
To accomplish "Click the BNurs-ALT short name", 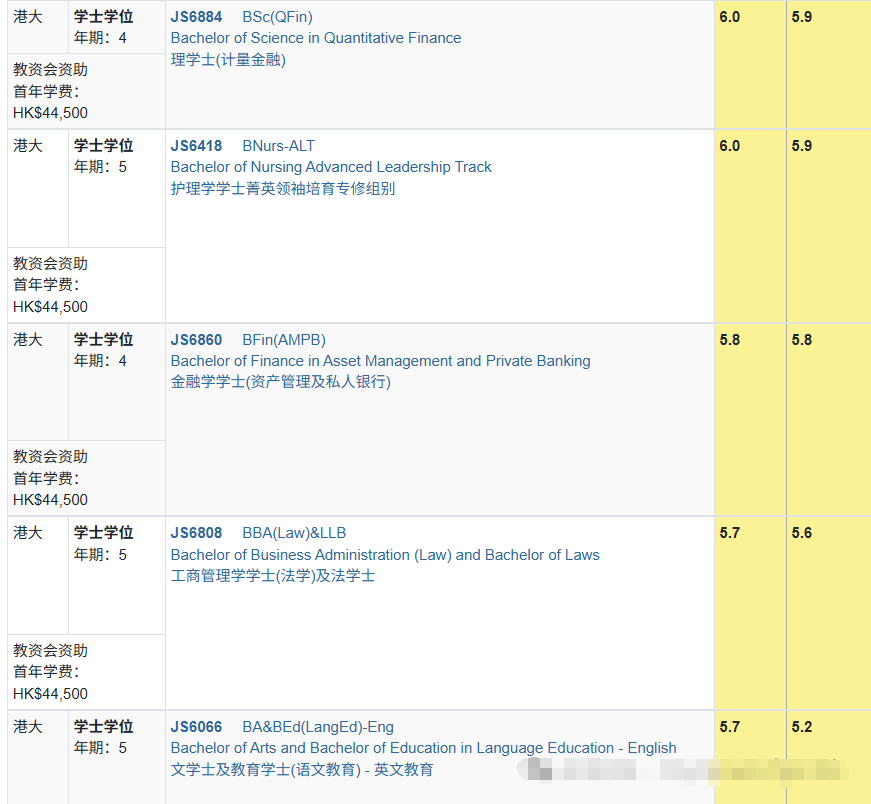I will click(278, 146).
